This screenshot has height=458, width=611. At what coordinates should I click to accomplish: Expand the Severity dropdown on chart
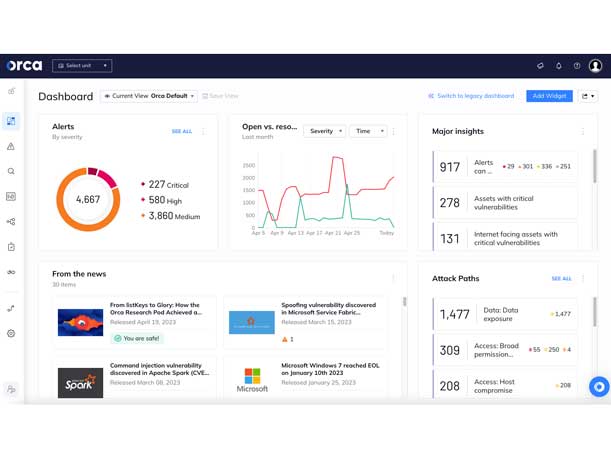coord(325,131)
